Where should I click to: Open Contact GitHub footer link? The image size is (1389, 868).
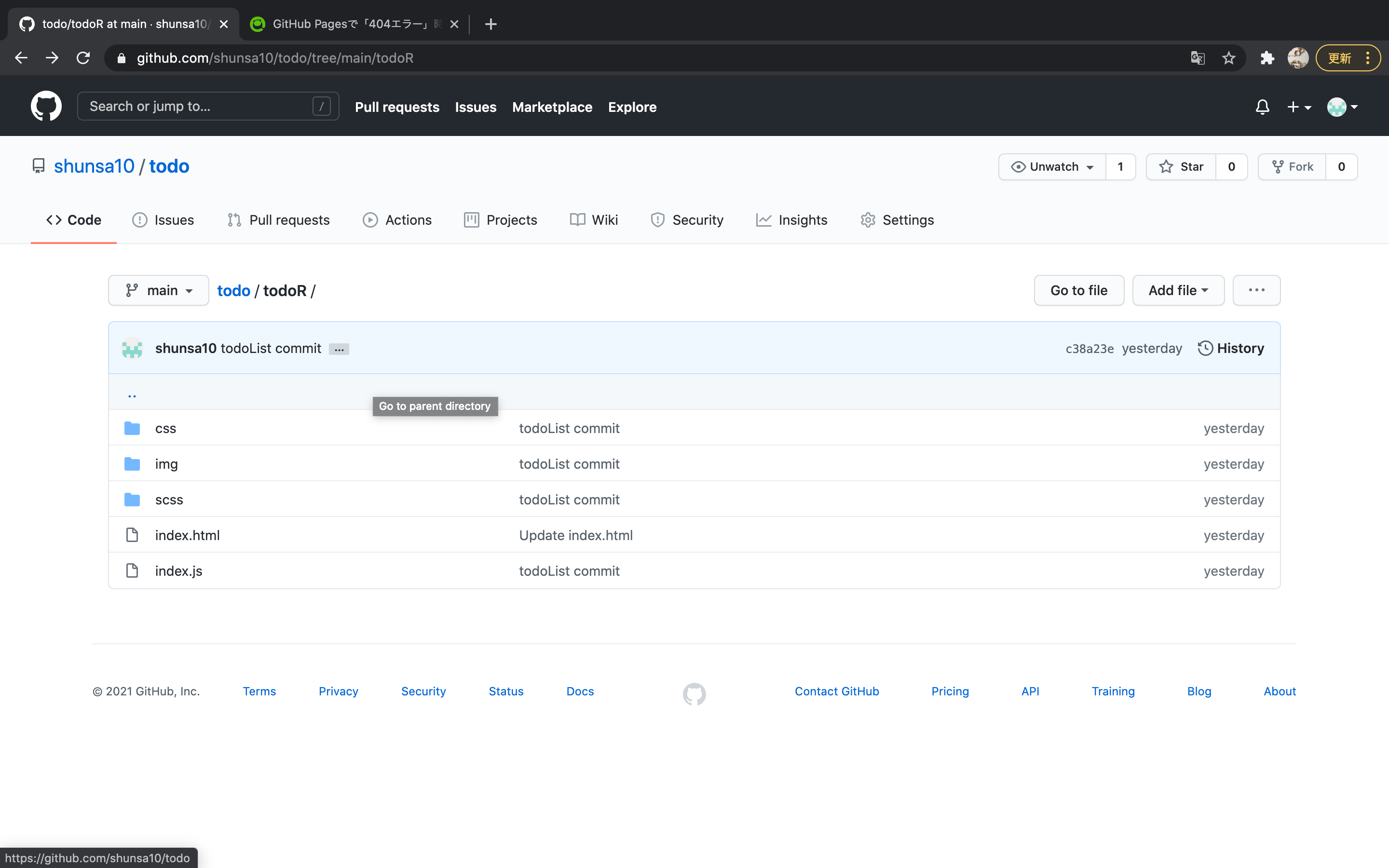836,691
